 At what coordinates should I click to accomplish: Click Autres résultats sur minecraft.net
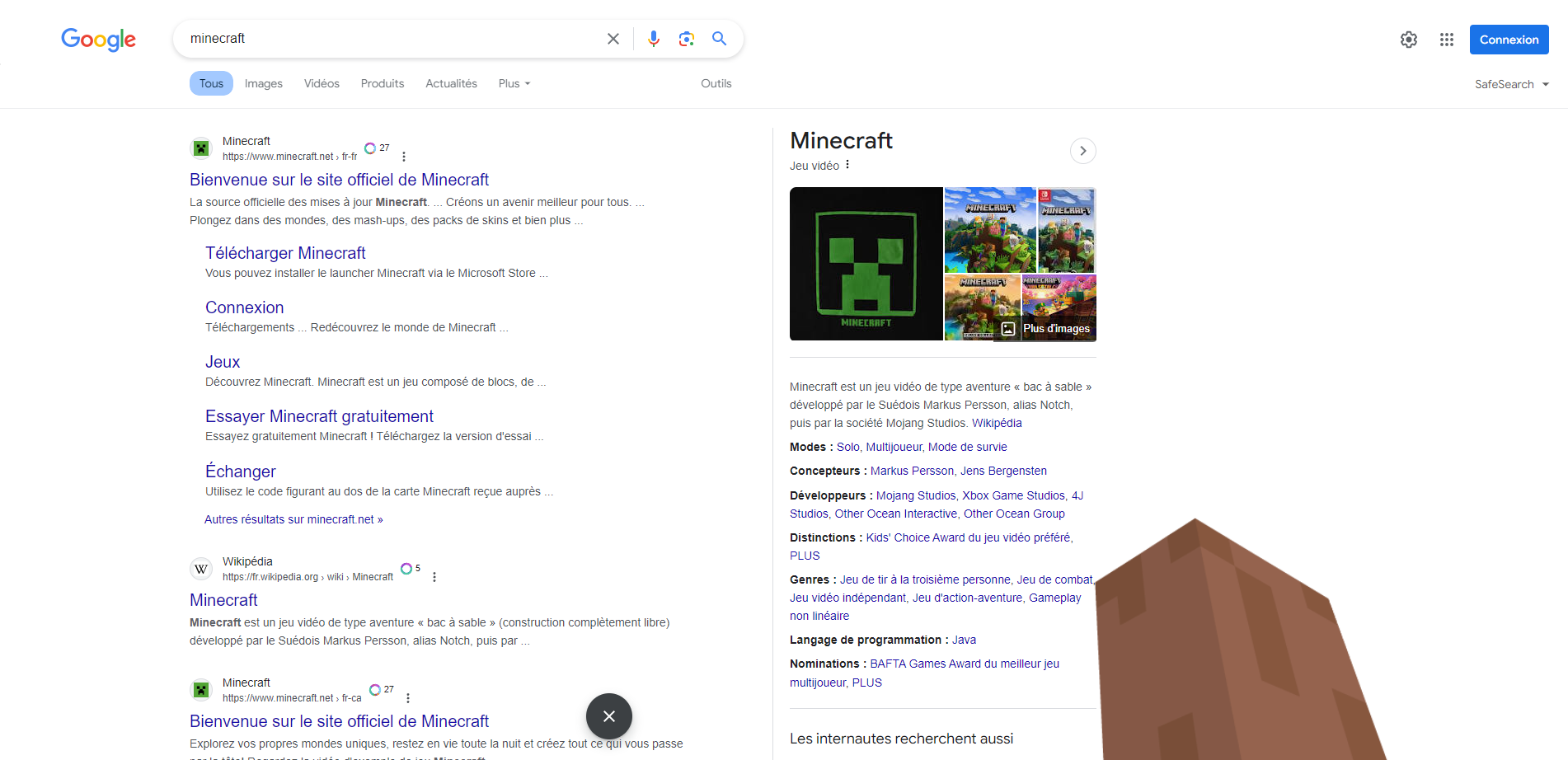point(293,519)
